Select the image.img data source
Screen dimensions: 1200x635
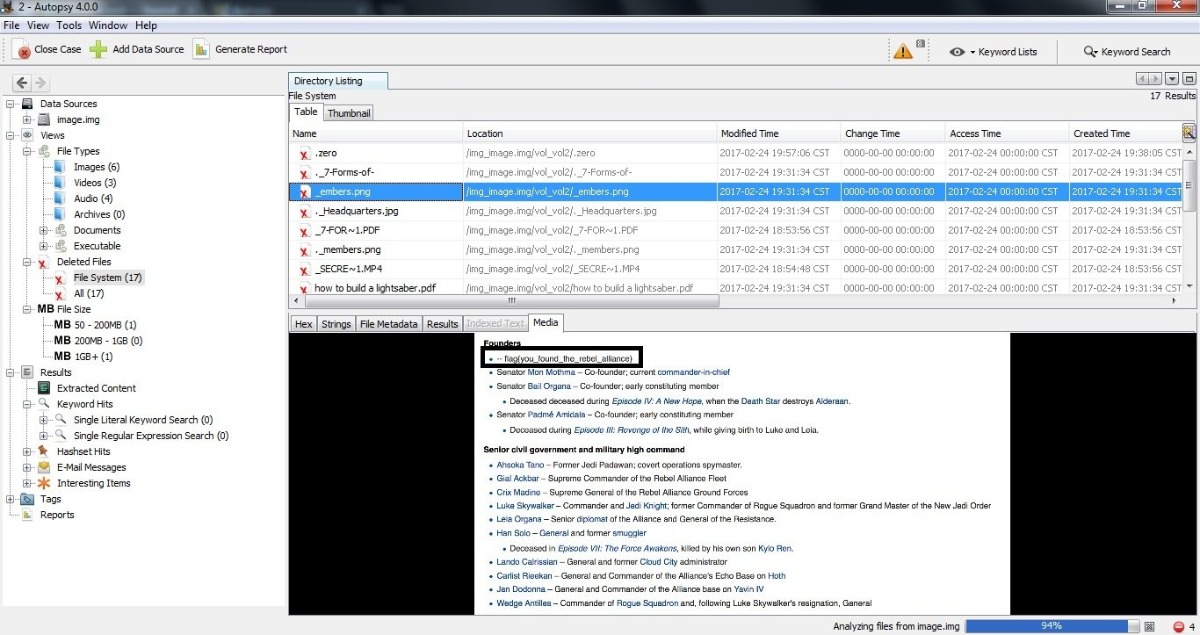(77, 120)
